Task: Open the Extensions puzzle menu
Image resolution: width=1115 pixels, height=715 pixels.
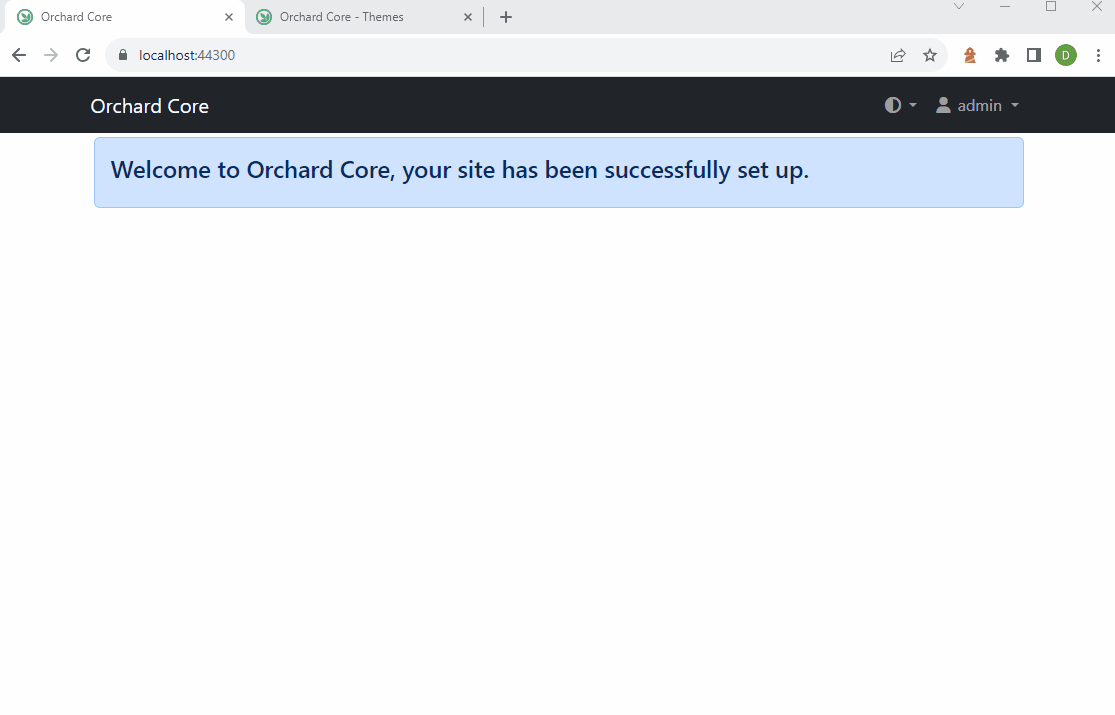Action: click(1002, 55)
